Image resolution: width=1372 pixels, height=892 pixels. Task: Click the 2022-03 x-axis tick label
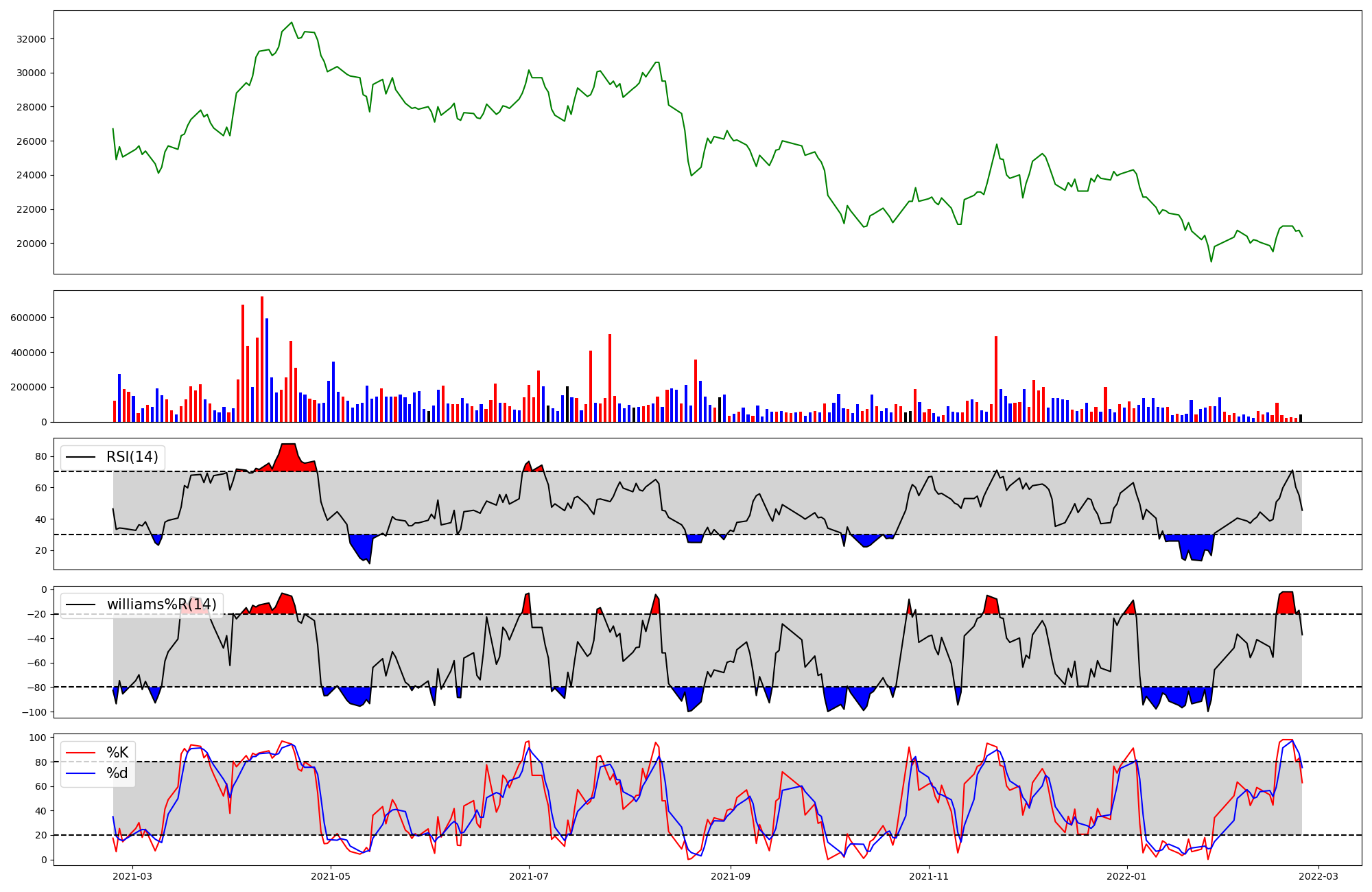(x=1318, y=876)
